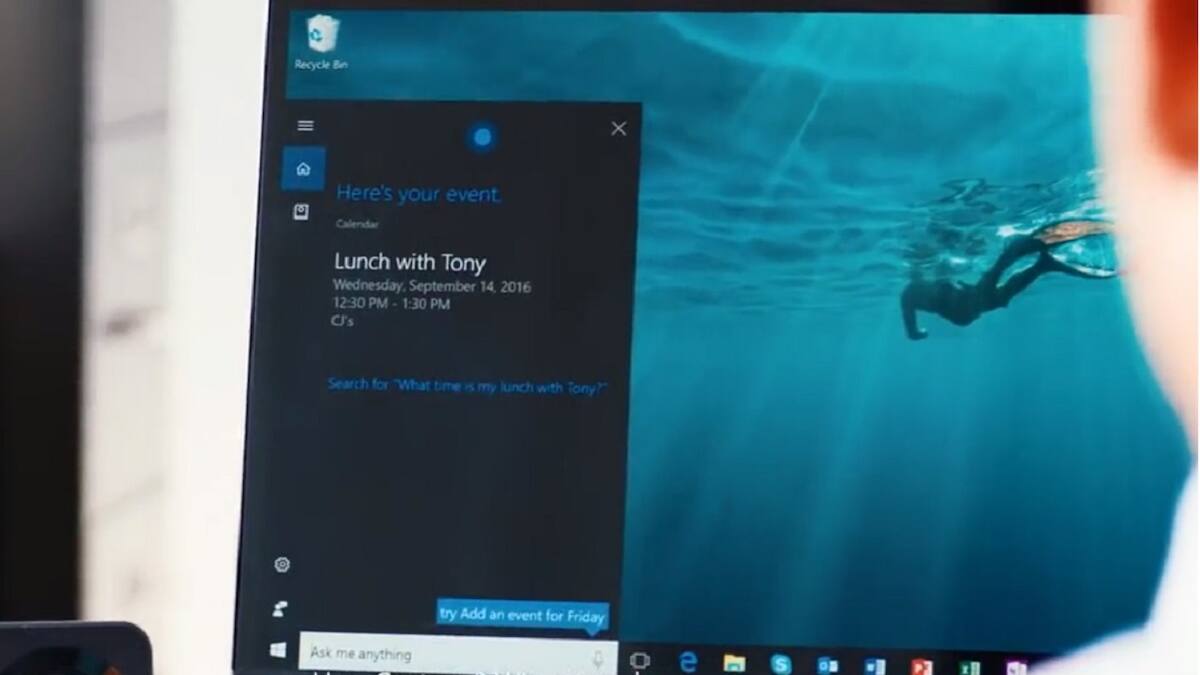Launch Microsoft Edge from the taskbar
The width and height of the screenshot is (1200, 675).
[x=688, y=660]
